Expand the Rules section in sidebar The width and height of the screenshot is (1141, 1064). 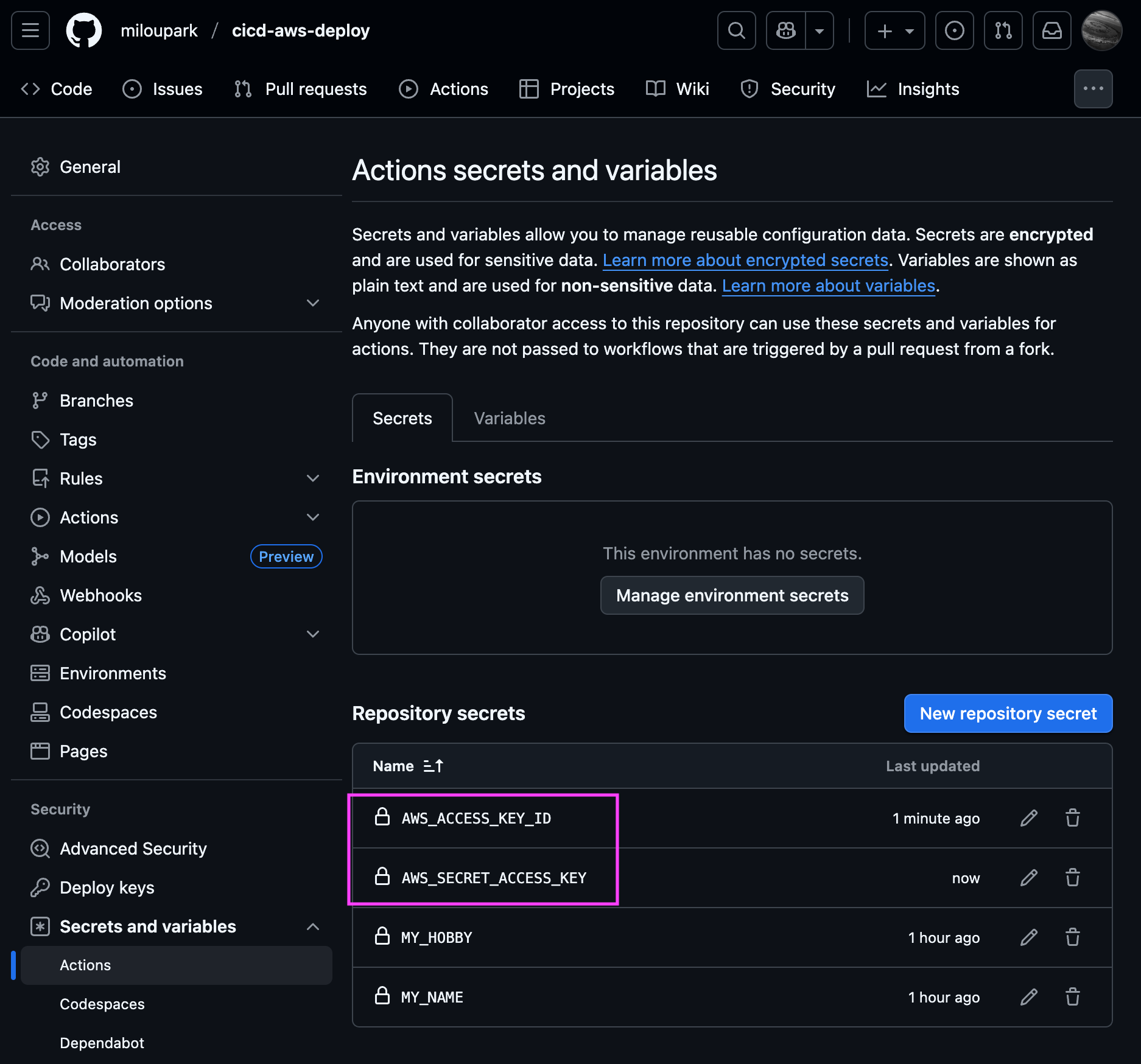click(x=313, y=478)
